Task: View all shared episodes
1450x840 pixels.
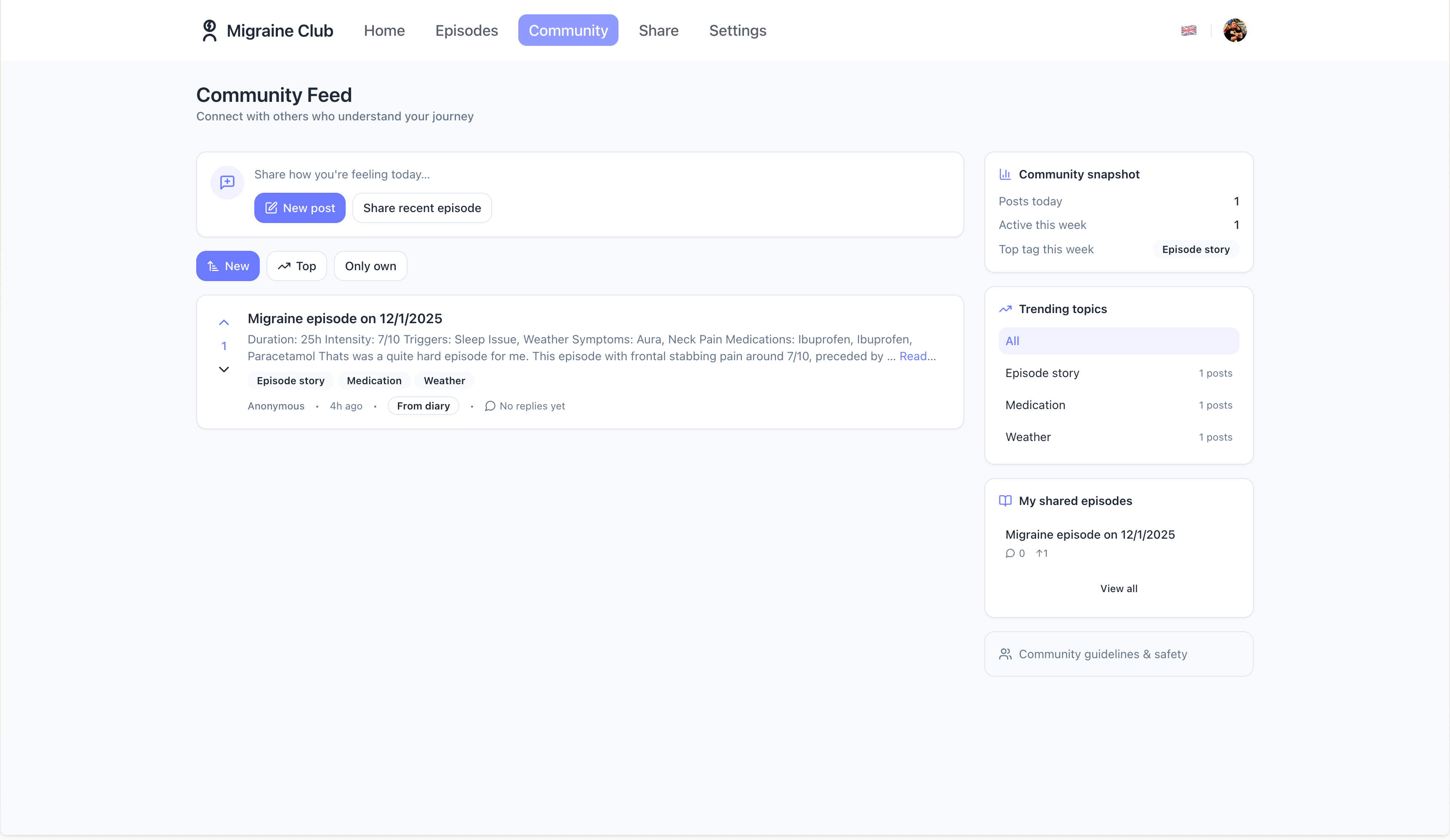Action: tap(1119, 589)
